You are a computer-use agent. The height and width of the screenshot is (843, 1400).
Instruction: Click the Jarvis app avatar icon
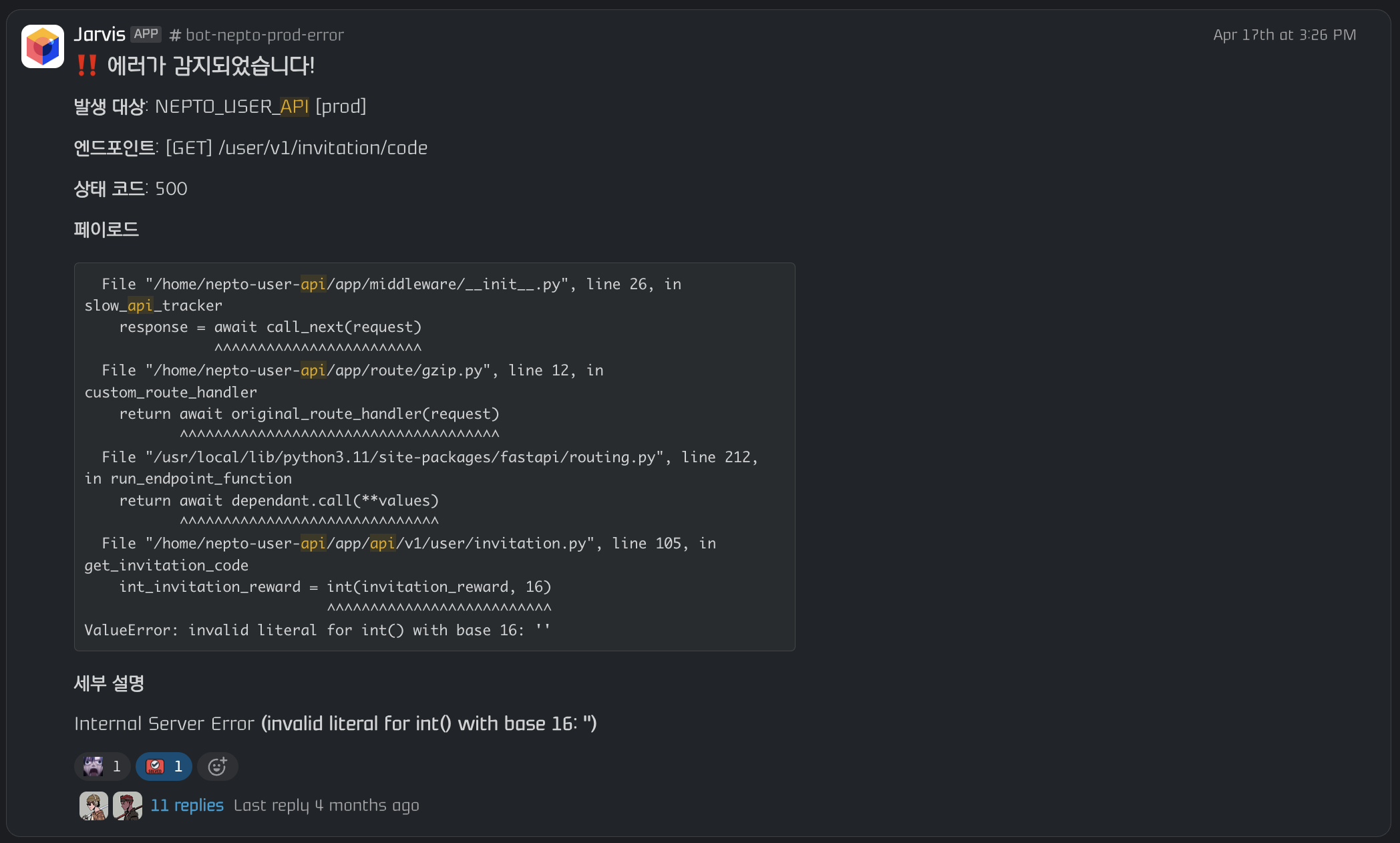(43, 46)
